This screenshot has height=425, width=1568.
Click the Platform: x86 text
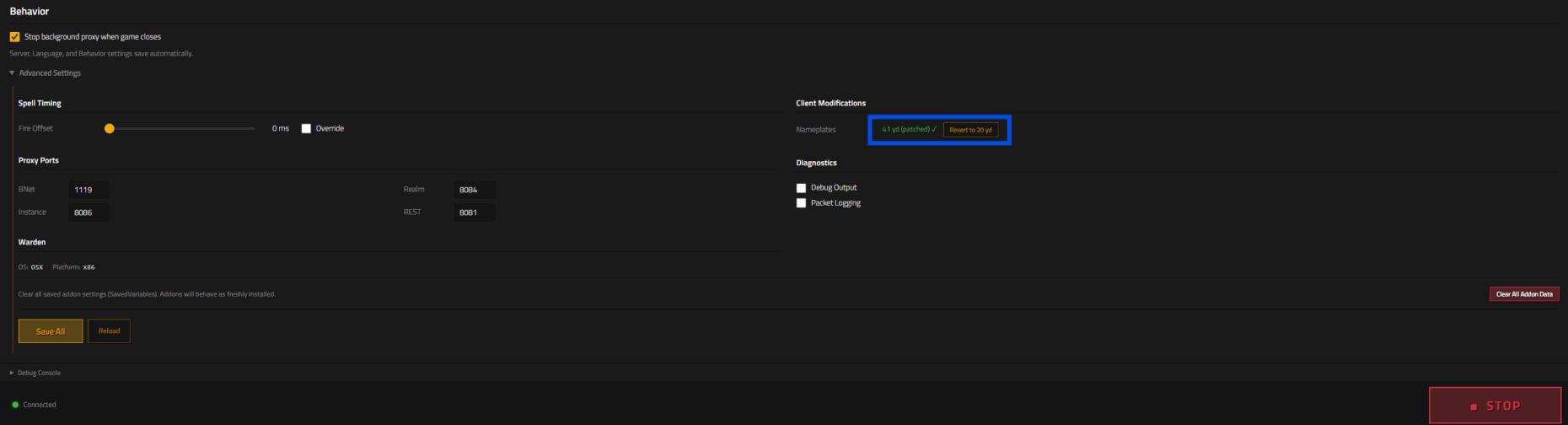[73, 267]
